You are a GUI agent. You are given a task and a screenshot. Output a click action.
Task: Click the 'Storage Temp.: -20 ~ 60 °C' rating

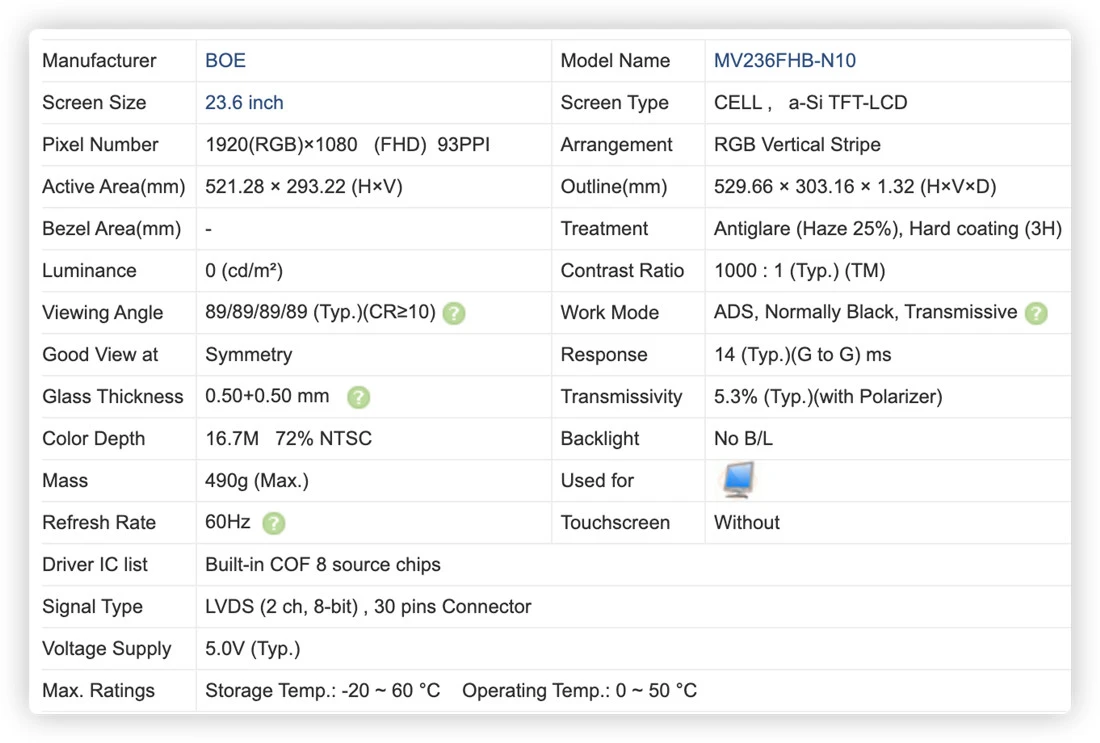click(x=322, y=691)
